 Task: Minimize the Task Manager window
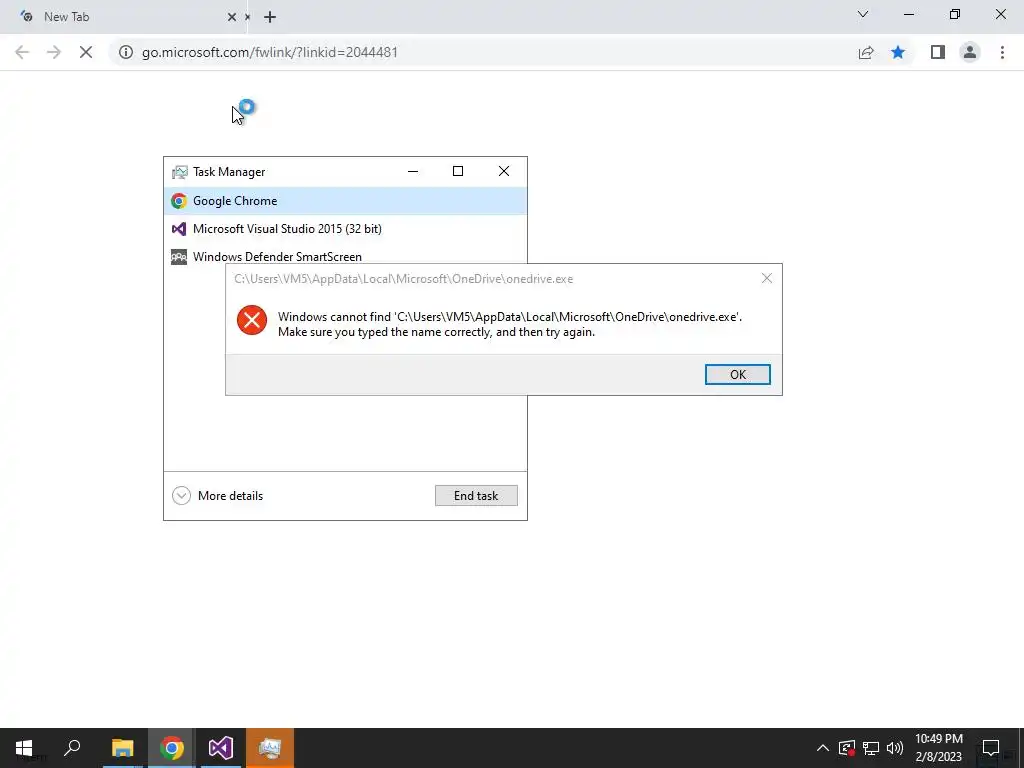[413, 171]
